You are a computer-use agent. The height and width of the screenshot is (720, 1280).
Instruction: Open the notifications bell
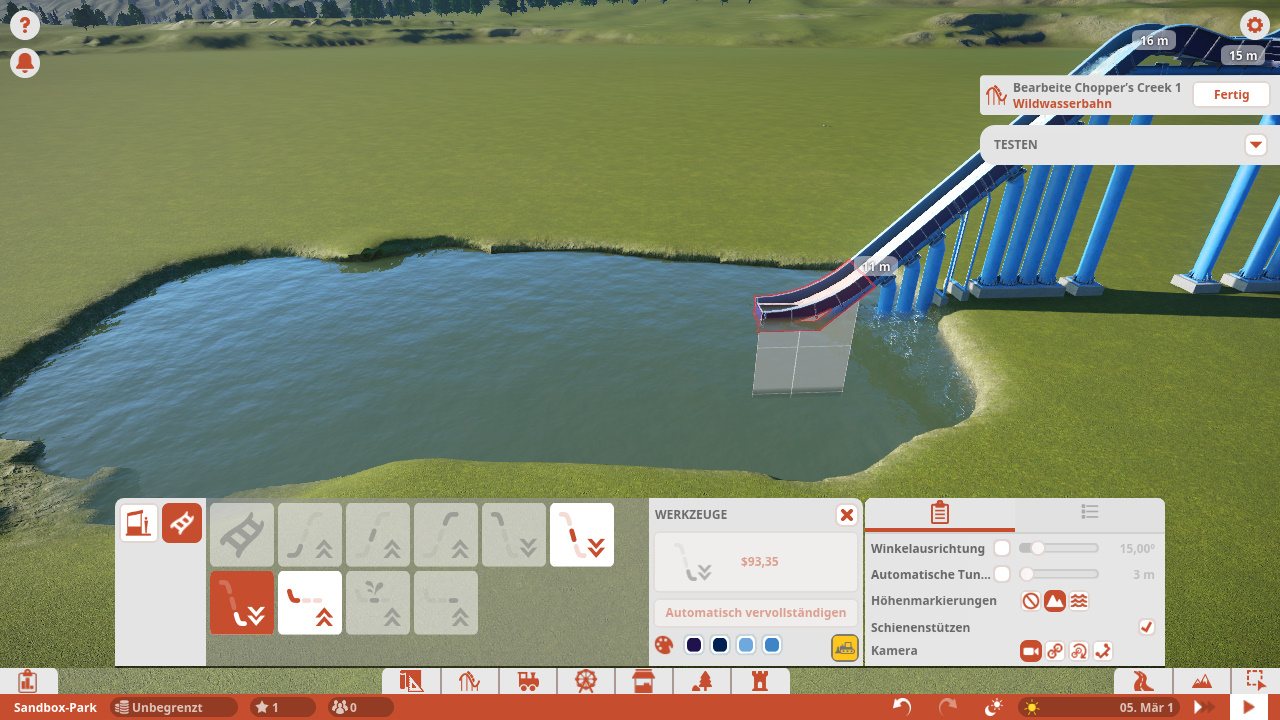[25, 64]
